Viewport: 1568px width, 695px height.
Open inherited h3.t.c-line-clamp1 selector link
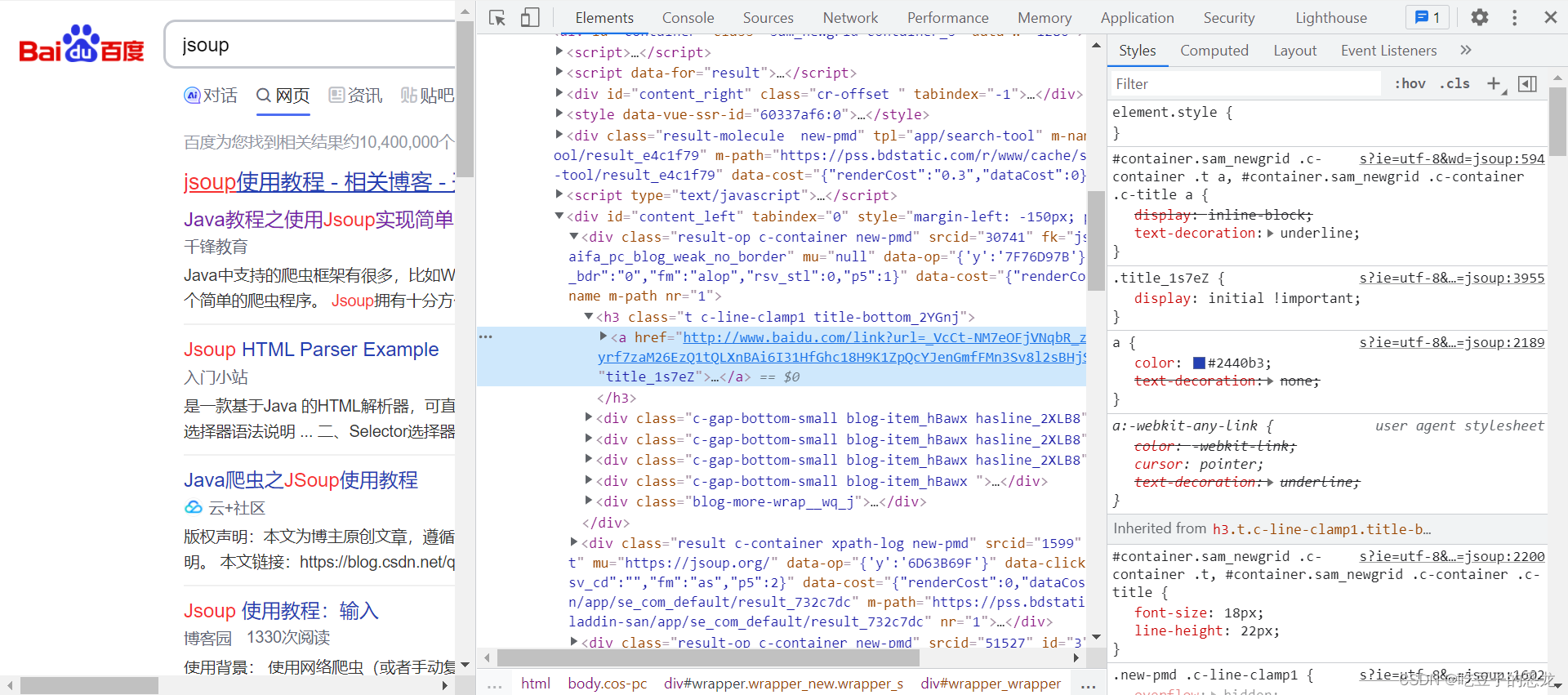tap(1321, 529)
